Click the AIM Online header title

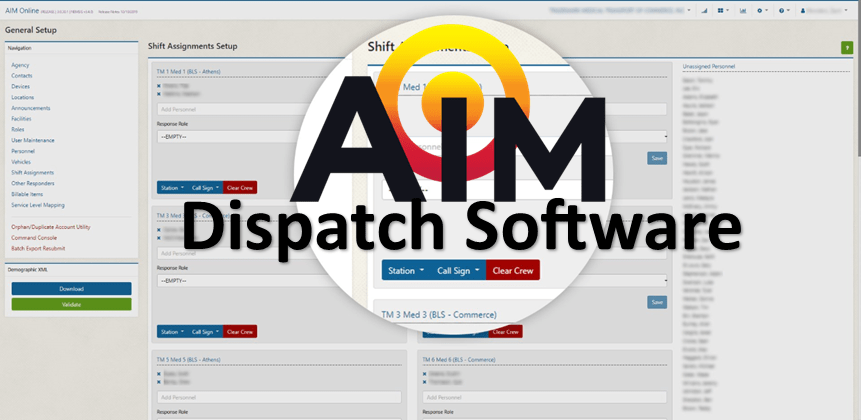(21, 11)
